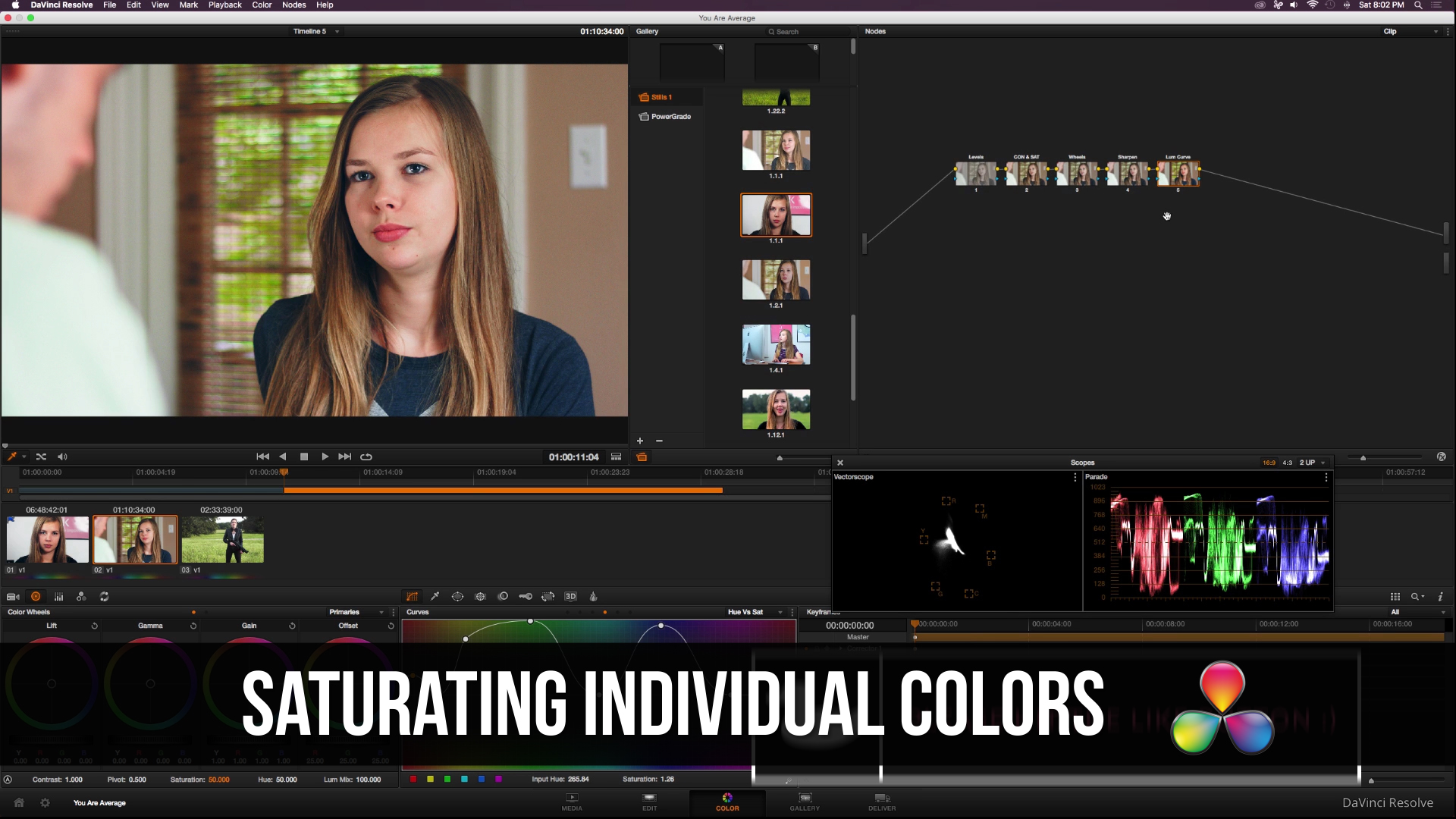Add a new gallery album with plus button
This screenshot has width=1456, height=819.
pyautogui.click(x=639, y=441)
